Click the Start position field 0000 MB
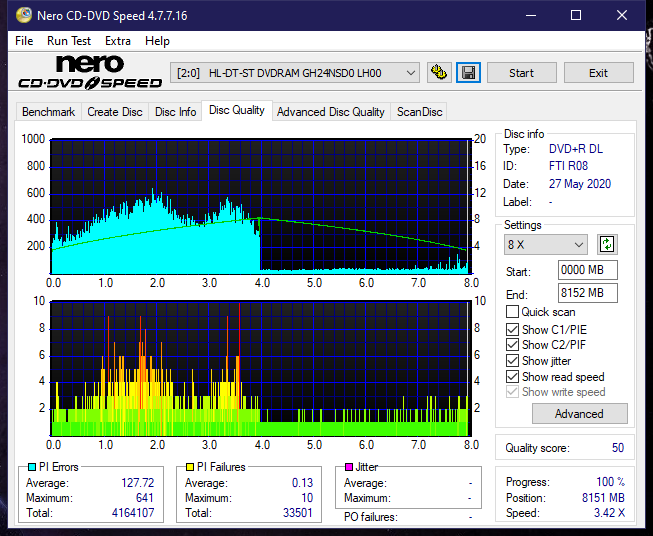Image resolution: width=653 pixels, height=536 pixels. click(x=587, y=270)
